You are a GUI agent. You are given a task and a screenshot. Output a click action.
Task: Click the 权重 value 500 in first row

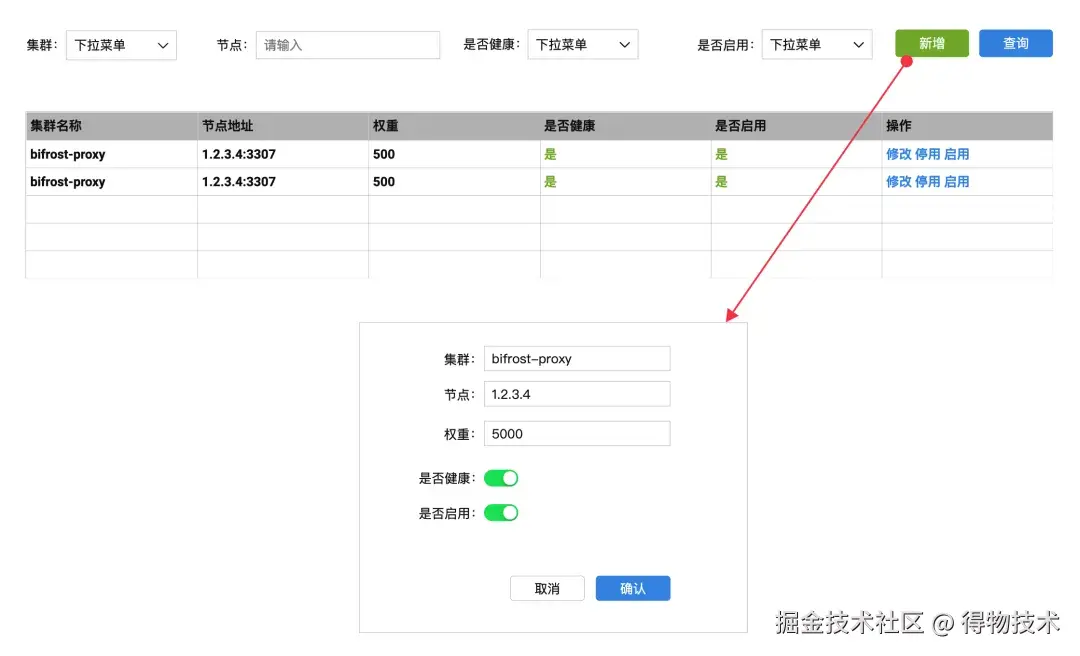point(385,154)
